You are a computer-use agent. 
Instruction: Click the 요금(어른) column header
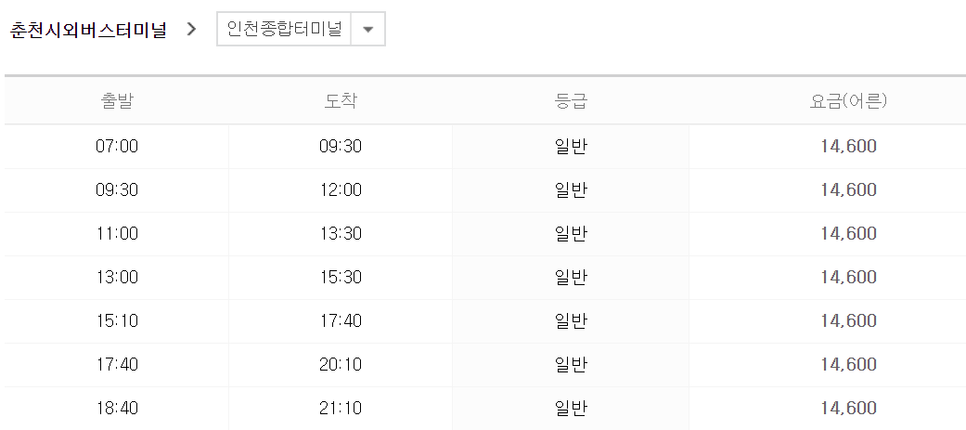[848, 102]
